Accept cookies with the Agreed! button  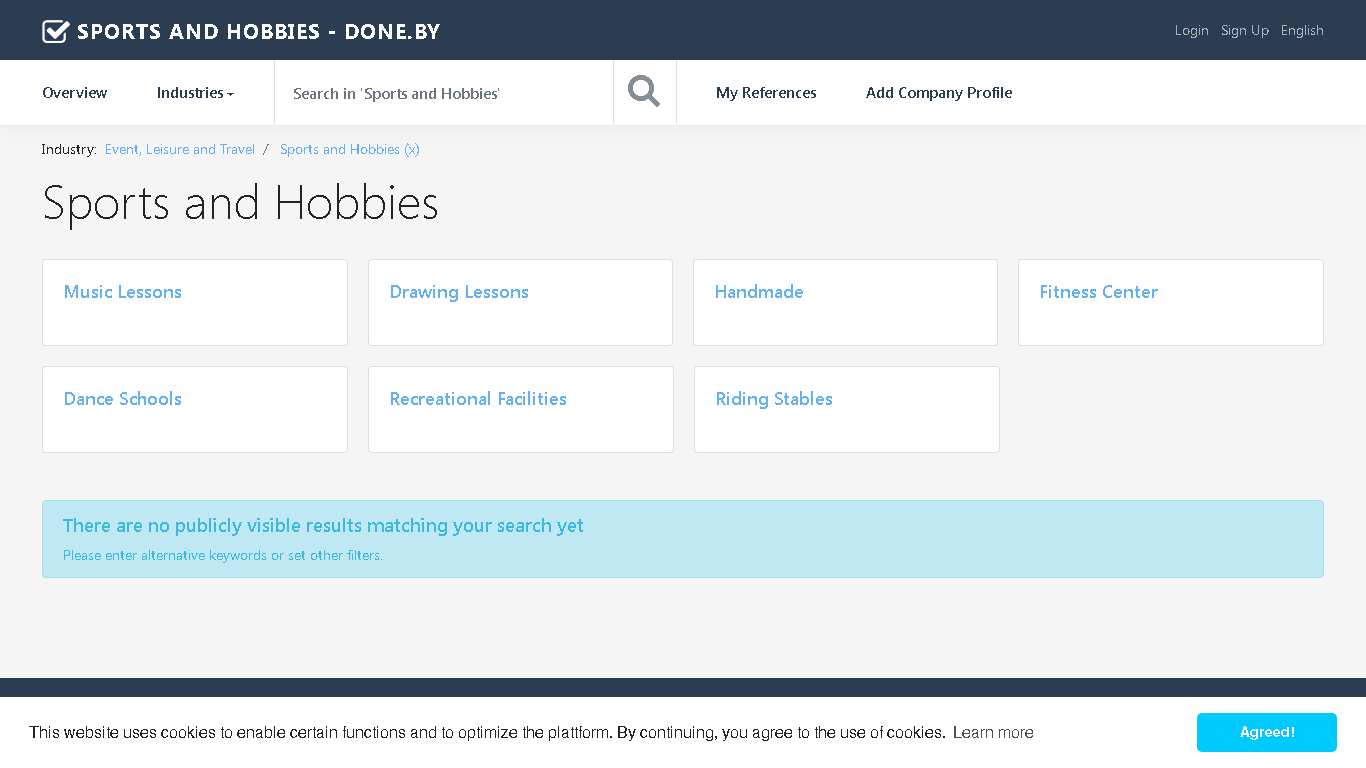point(1267,732)
